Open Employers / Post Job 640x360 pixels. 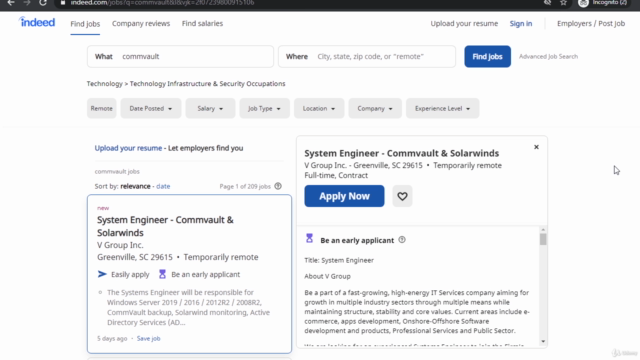591,24
